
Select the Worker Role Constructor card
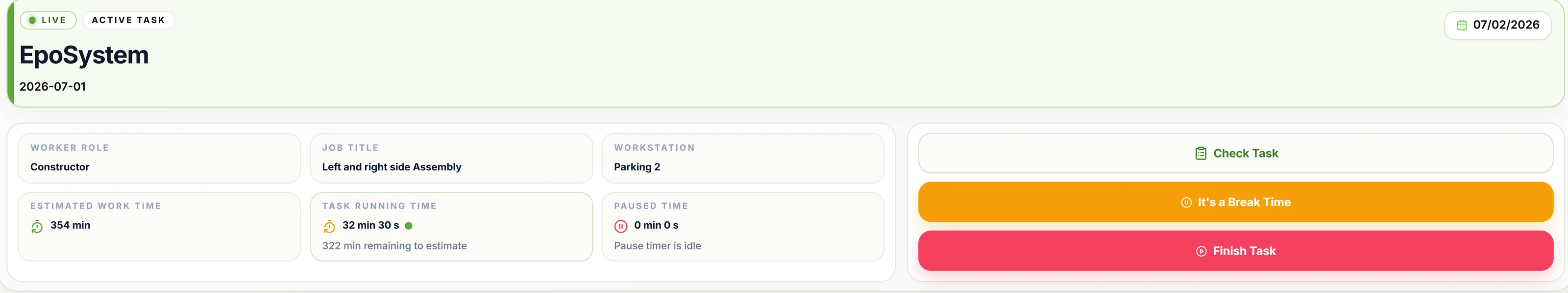[x=159, y=158]
